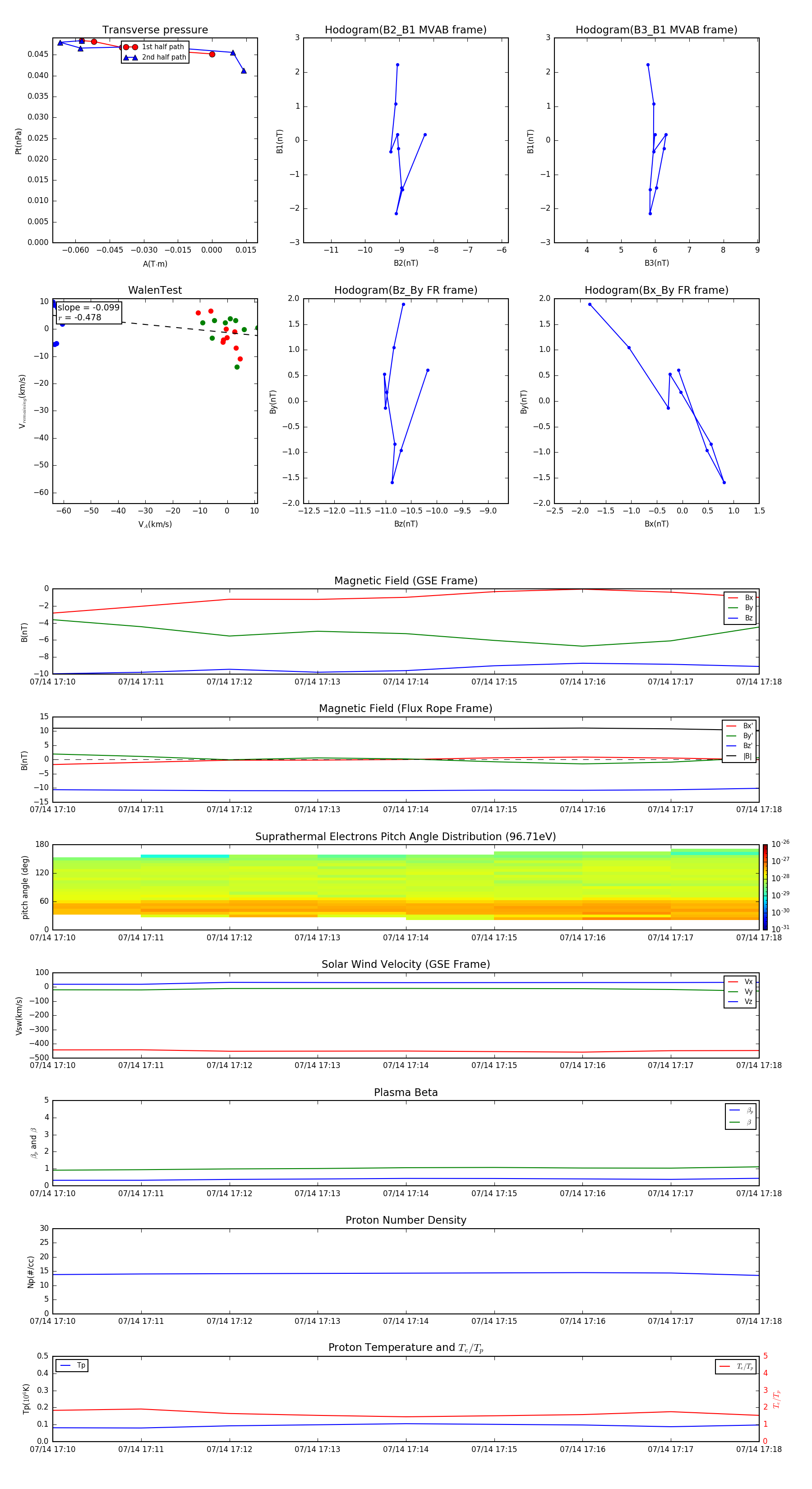Click the "βp and β" y-axis label
Image resolution: width=812 pixels, height=1489 pixels.
[33, 1143]
